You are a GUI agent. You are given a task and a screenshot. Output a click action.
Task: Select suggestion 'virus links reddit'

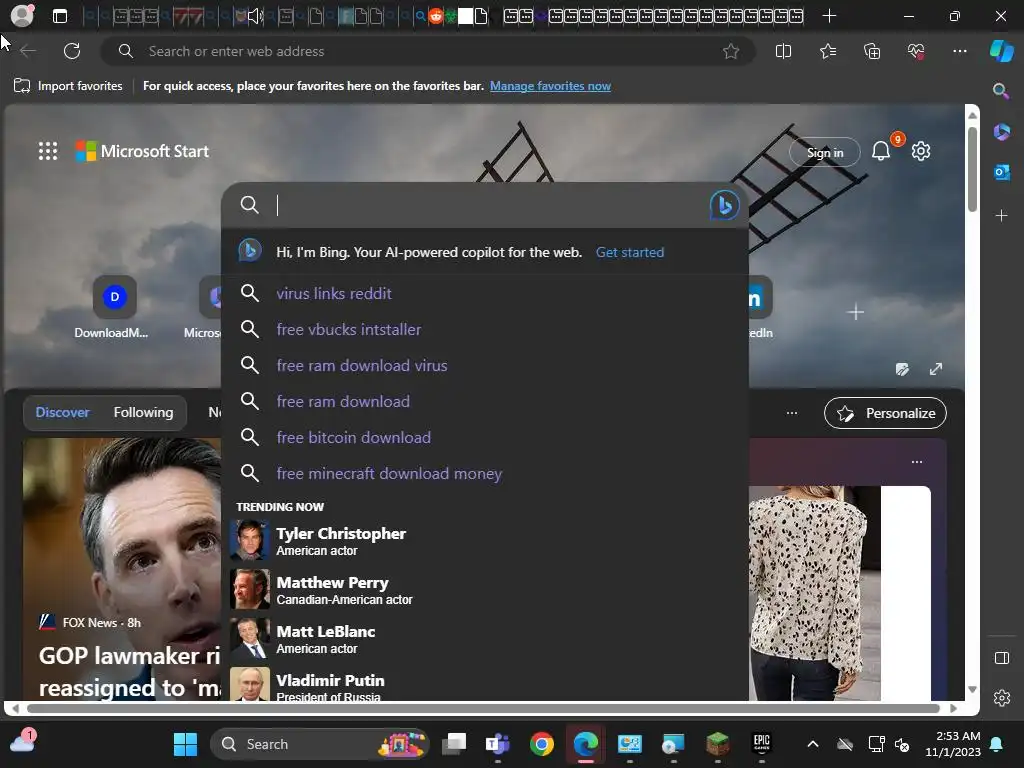pos(485,293)
